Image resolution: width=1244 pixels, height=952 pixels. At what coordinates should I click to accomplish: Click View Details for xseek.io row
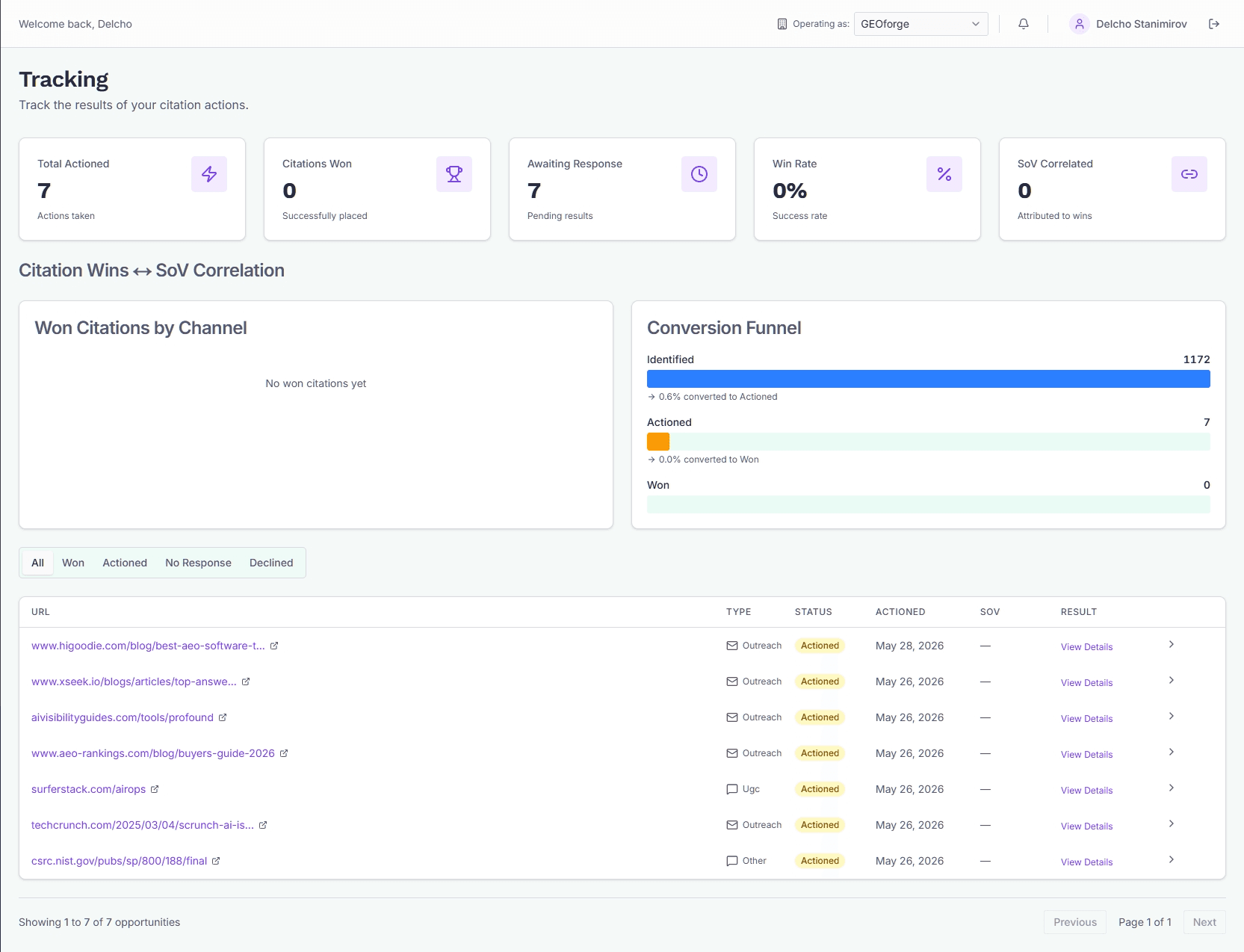pyautogui.click(x=1086, y=683)
